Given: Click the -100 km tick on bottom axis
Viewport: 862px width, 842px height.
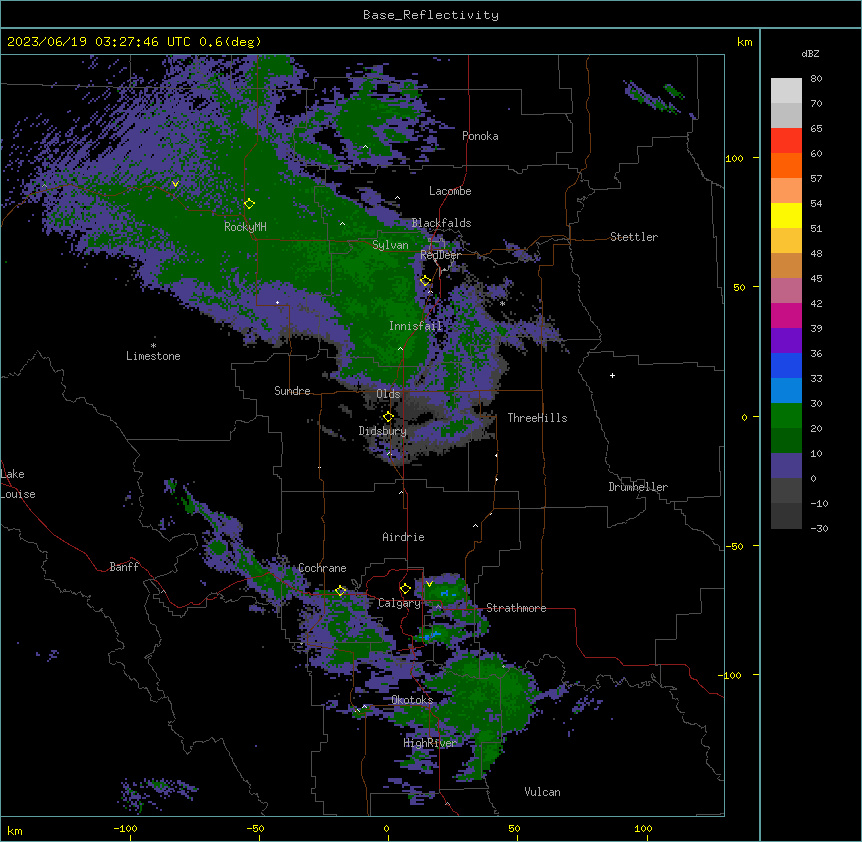Looking at the screenshot, I should pyautogui.click(x=125, y=828).
